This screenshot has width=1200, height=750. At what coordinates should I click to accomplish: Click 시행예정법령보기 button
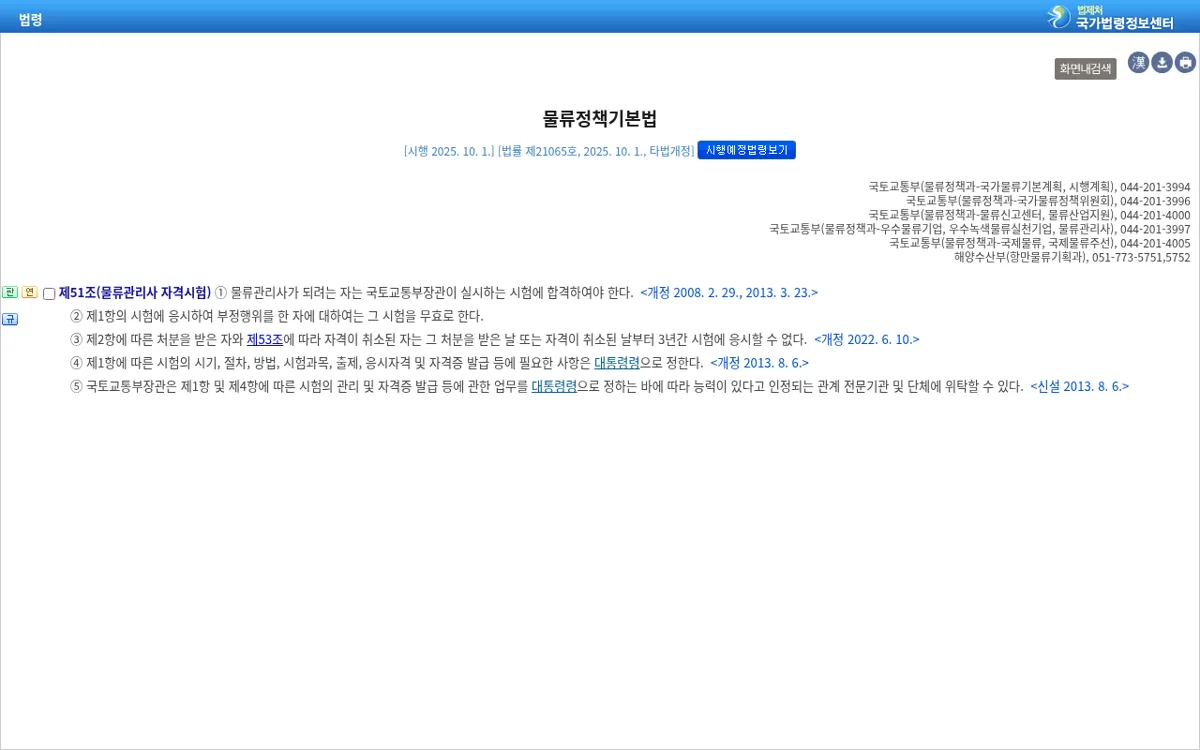pos(747,150)
